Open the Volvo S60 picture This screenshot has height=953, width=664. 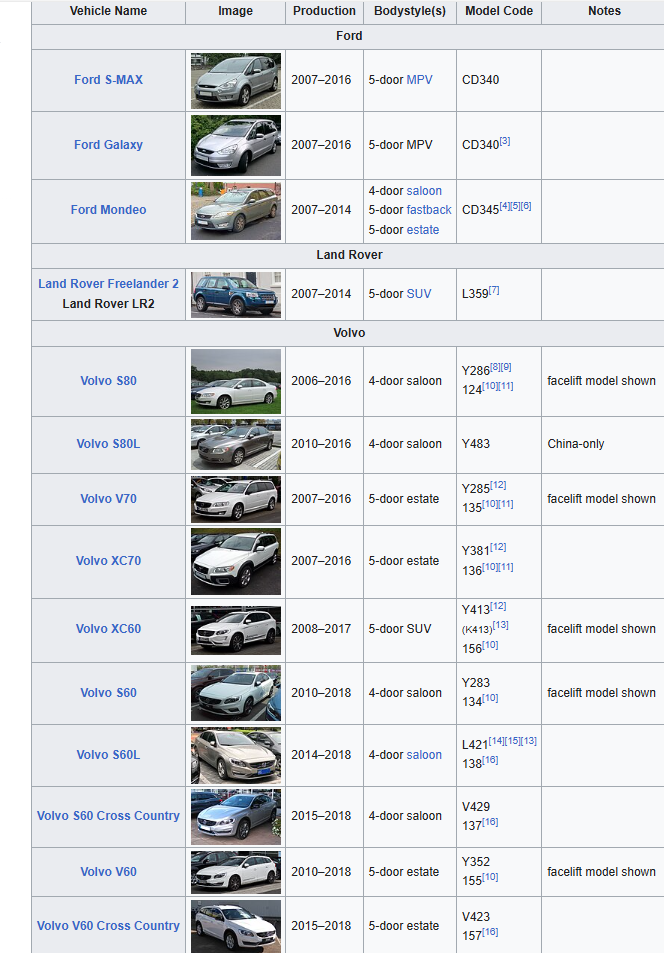click(235, 693)
